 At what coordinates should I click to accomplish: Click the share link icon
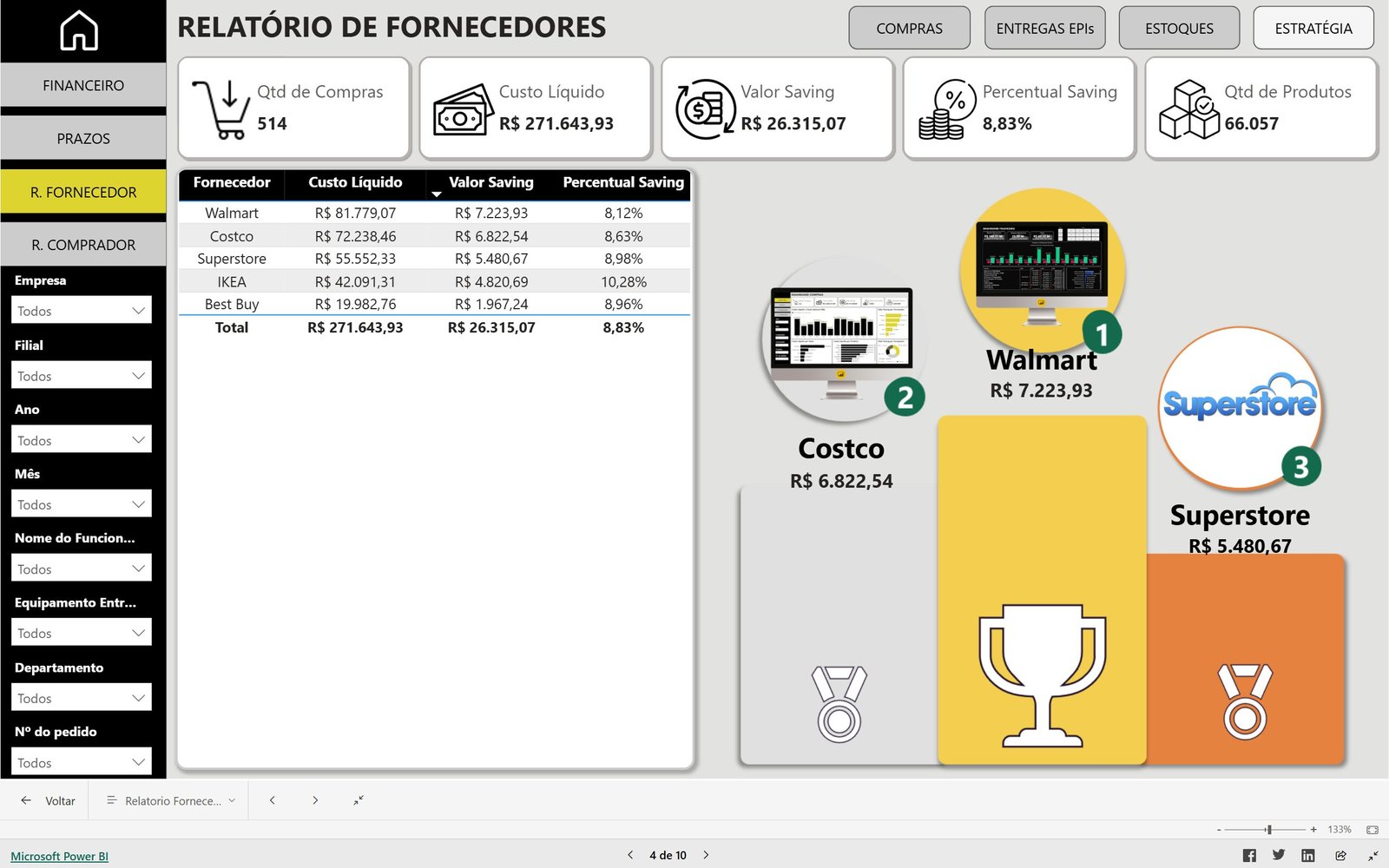click(1341, 856)
